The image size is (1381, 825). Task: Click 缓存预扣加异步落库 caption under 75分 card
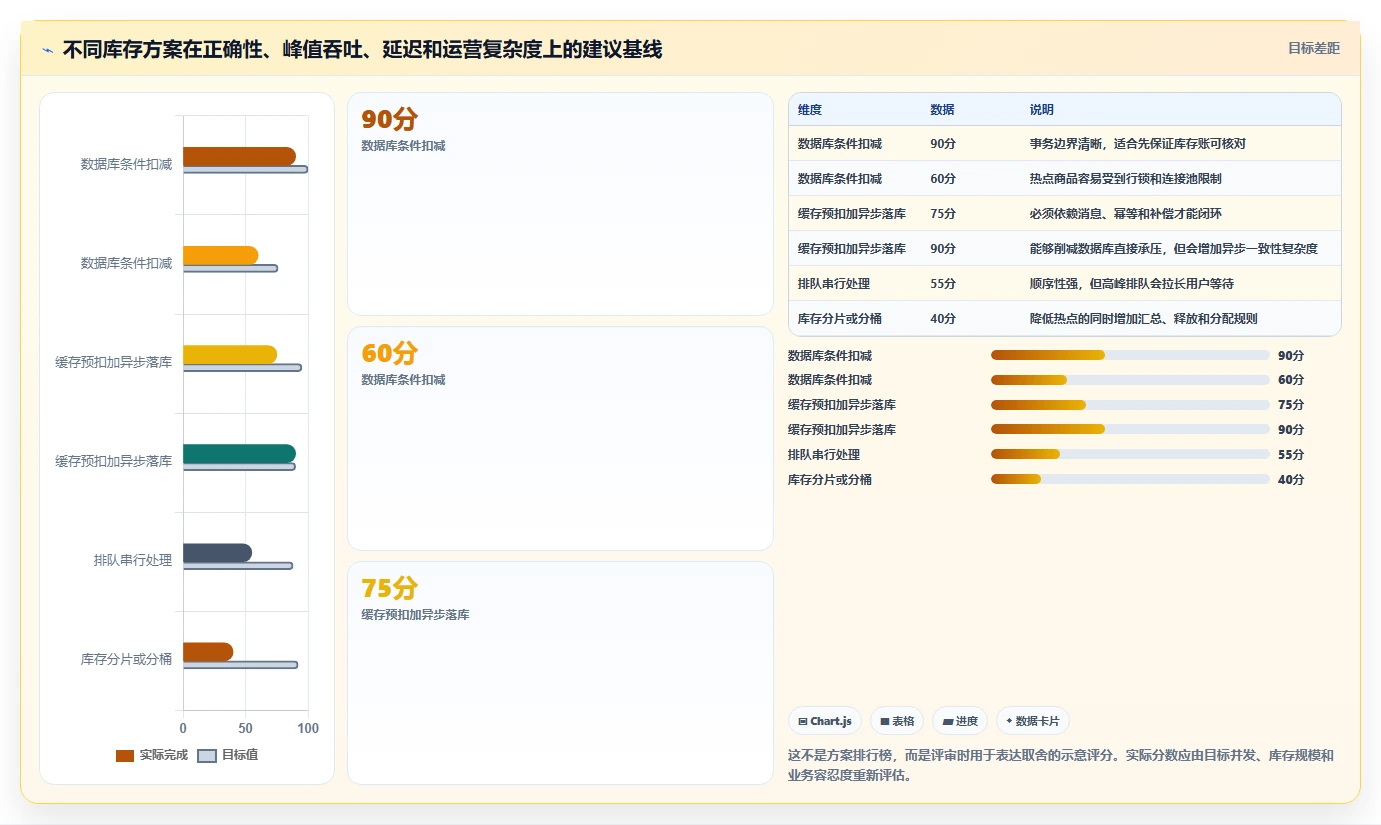point(415,615)
